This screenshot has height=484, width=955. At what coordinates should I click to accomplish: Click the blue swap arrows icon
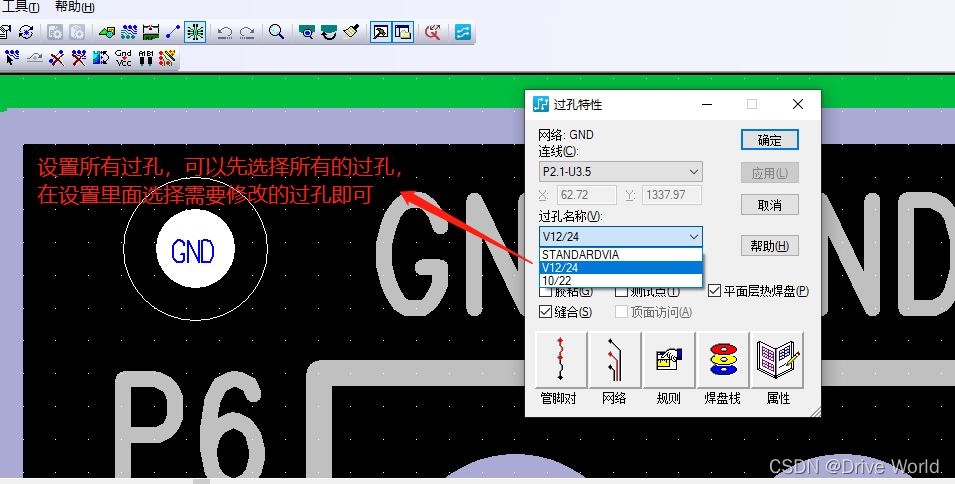click(100, 58)
